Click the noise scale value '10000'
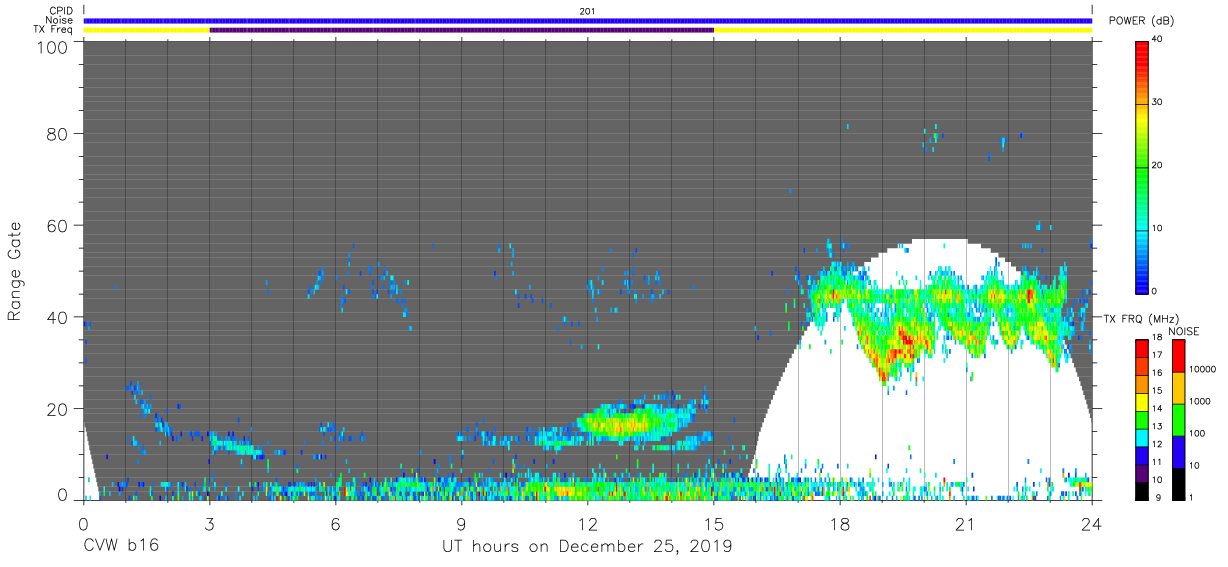Viewport: 1228px width, 567px height. coord(1202,369)
